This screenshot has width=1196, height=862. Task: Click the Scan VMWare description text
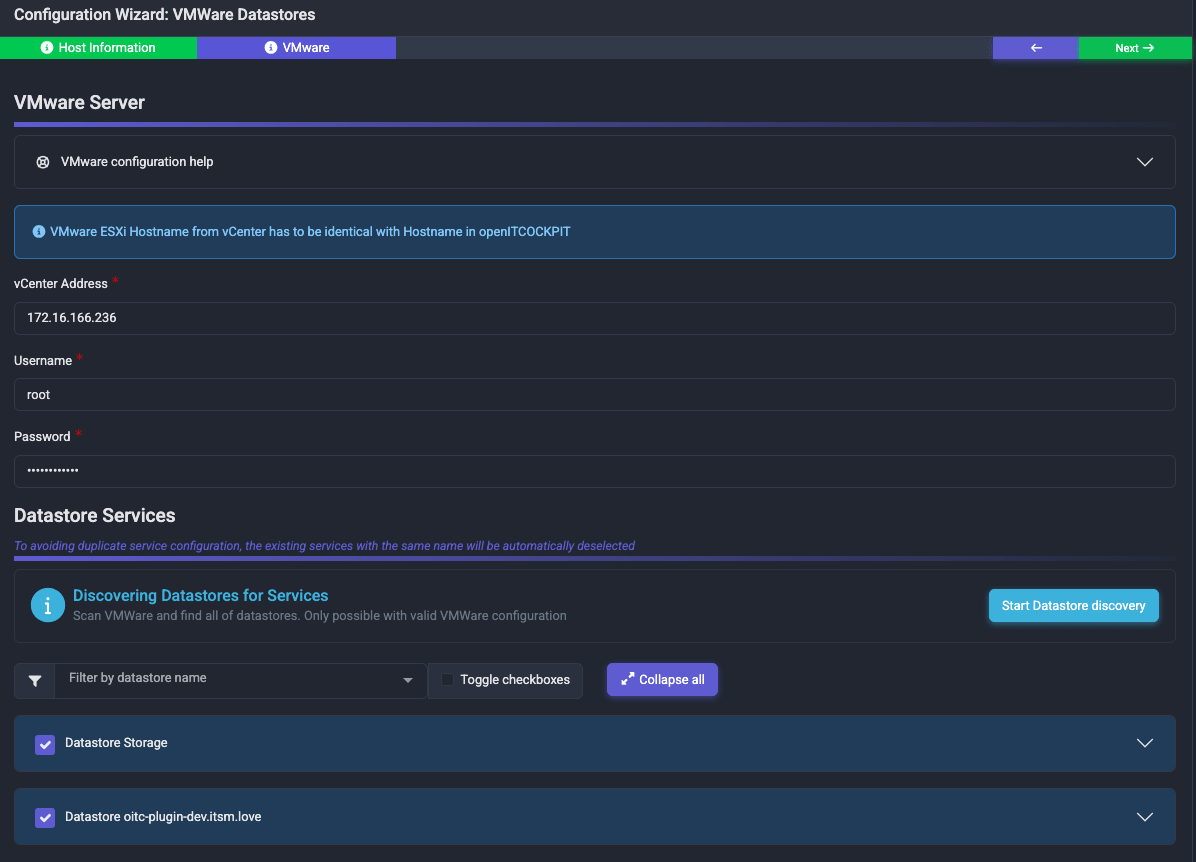(x=320, y=616)
